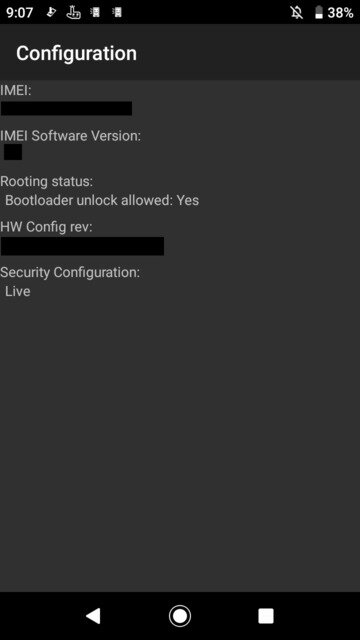The width and height of the screenshot is (360, 640).
Task: Tap the battery icon in status bar
Action: pyautogui.click(x=319, y=13)
